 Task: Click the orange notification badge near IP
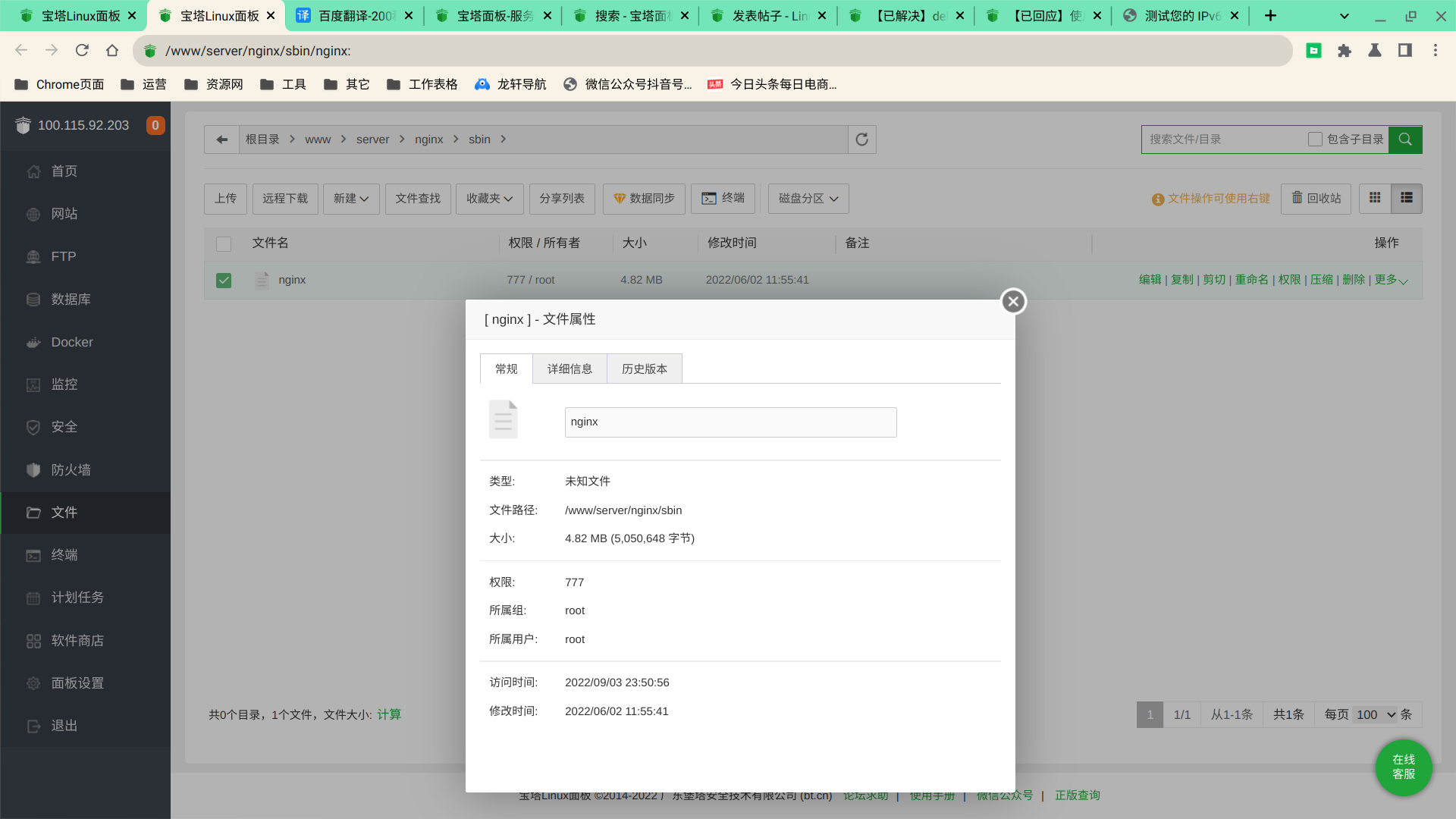click(x=155, y=126)
